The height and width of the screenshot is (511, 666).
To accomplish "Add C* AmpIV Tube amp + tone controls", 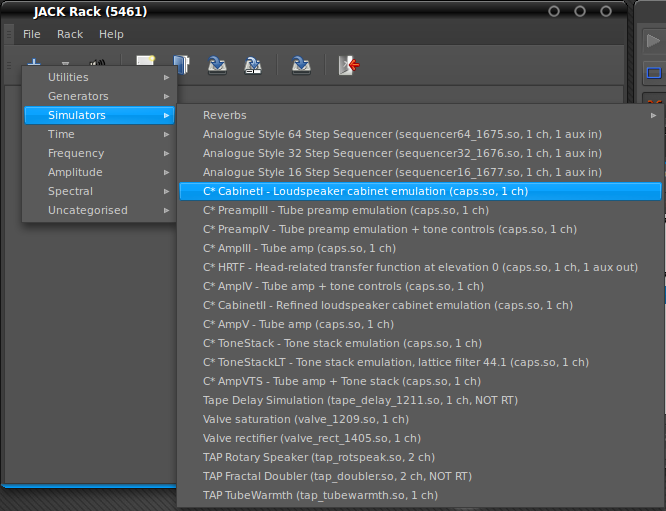I will pos(420,286).
